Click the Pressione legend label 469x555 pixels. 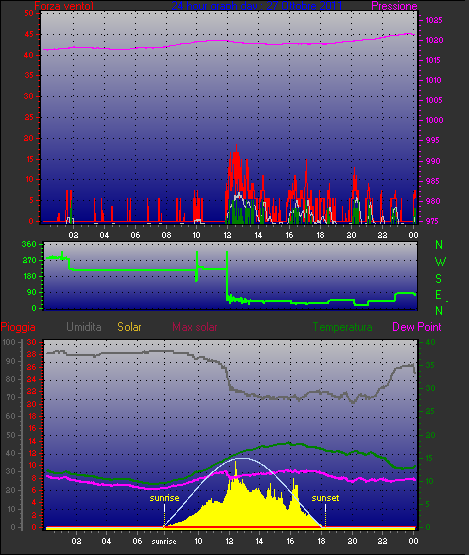(x=394, y=6)
